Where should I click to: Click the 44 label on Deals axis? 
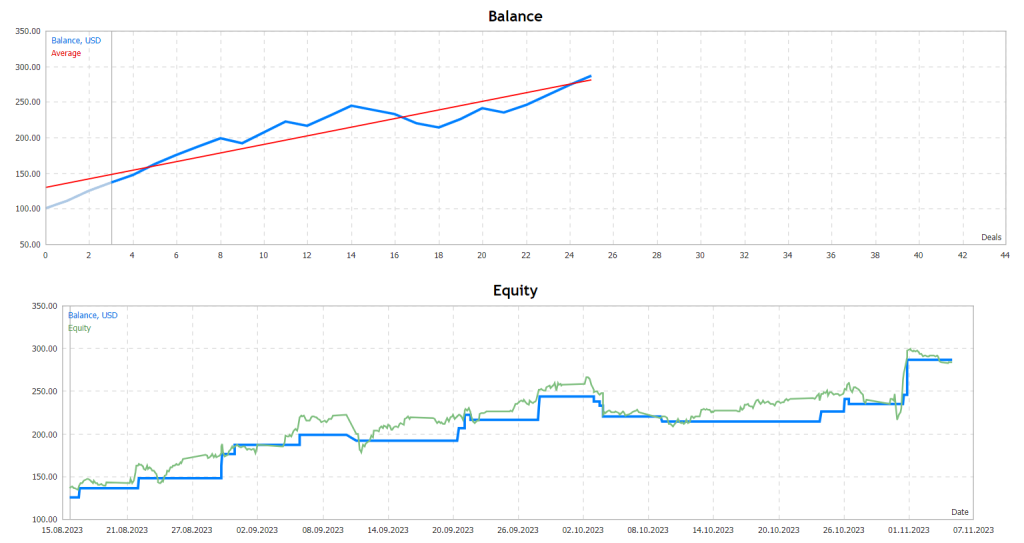point(1005,255)
